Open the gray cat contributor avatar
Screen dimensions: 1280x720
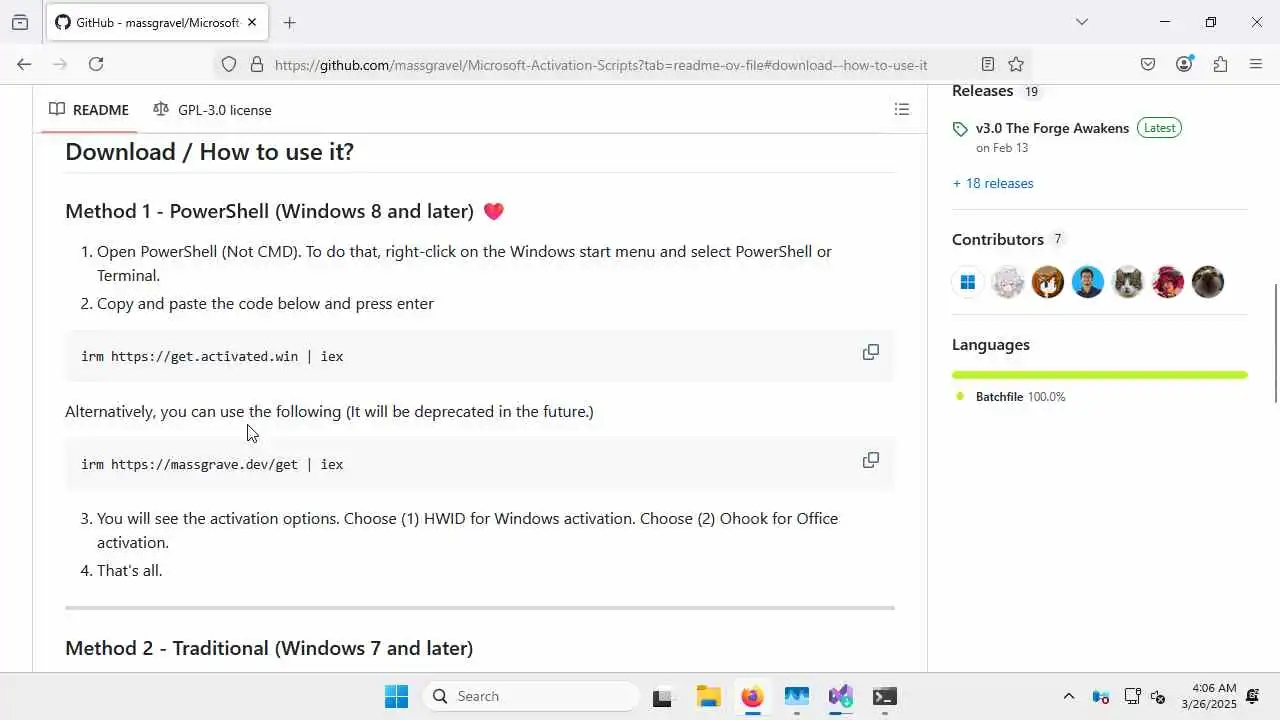[x=1128, y=282]
